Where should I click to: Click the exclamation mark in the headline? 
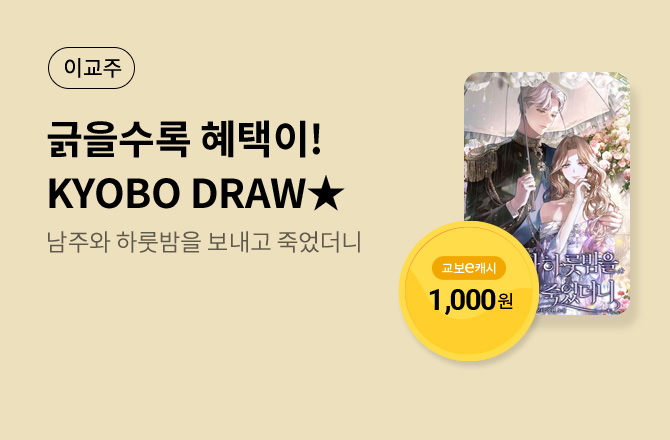click(x=316, y=139)
